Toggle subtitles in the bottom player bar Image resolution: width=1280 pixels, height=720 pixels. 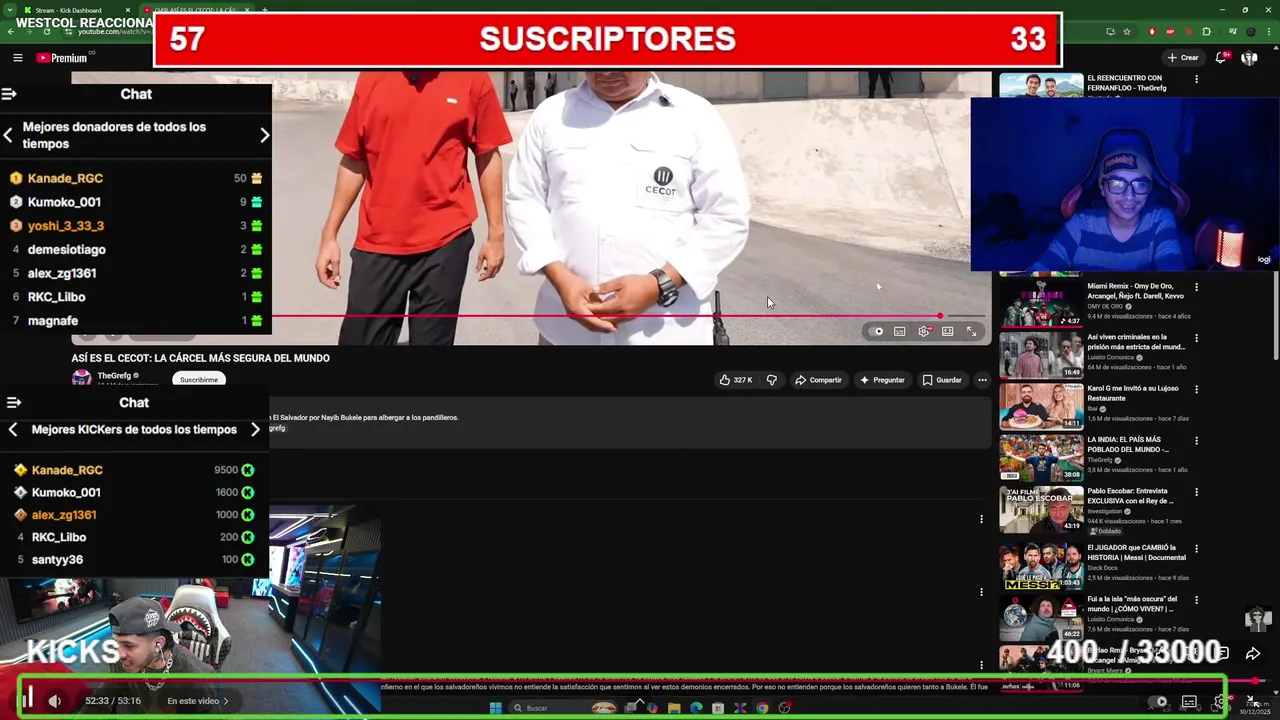(x=1189, y=702)
